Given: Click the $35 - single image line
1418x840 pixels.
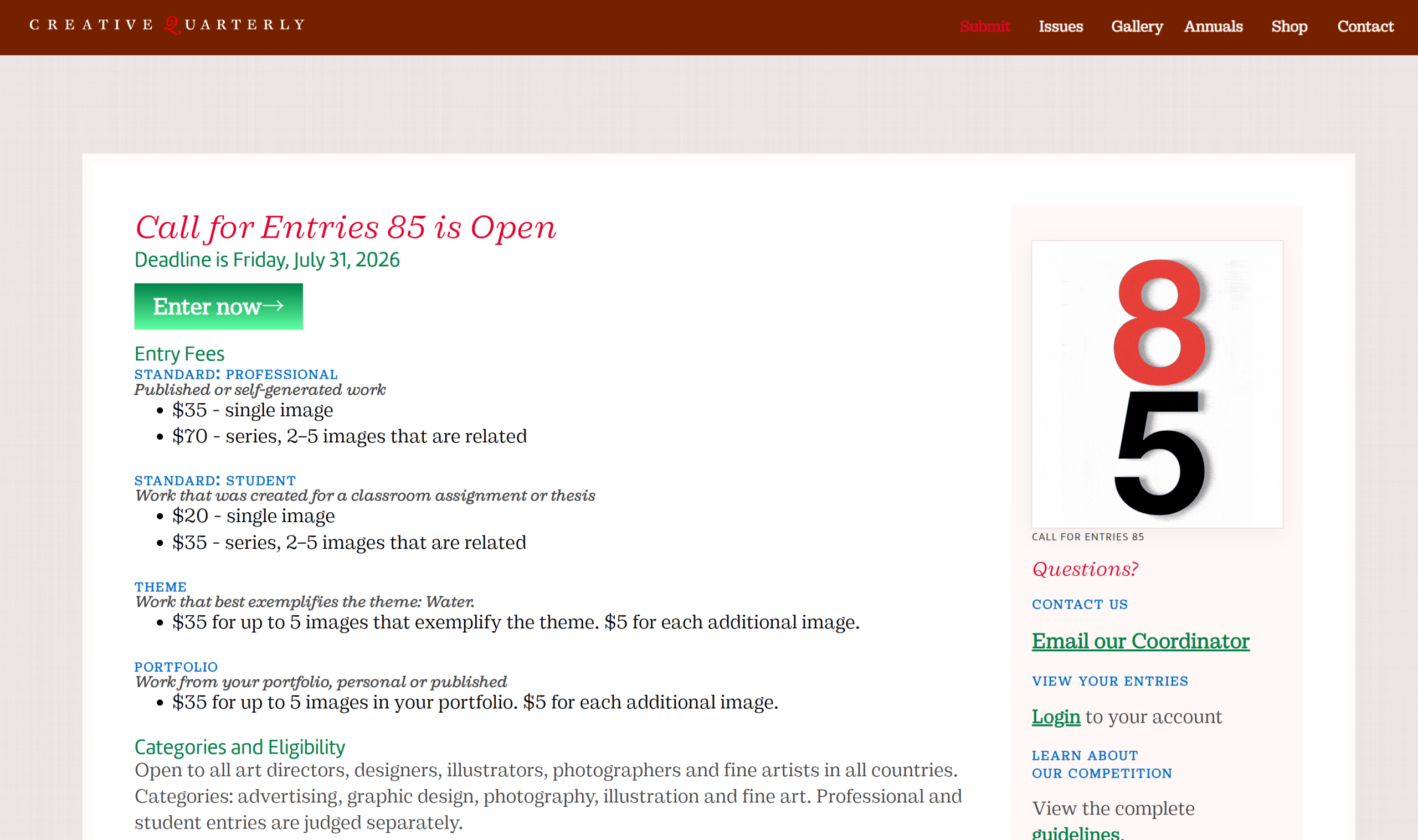Looking at the screenshot, I should pos(253,410).
